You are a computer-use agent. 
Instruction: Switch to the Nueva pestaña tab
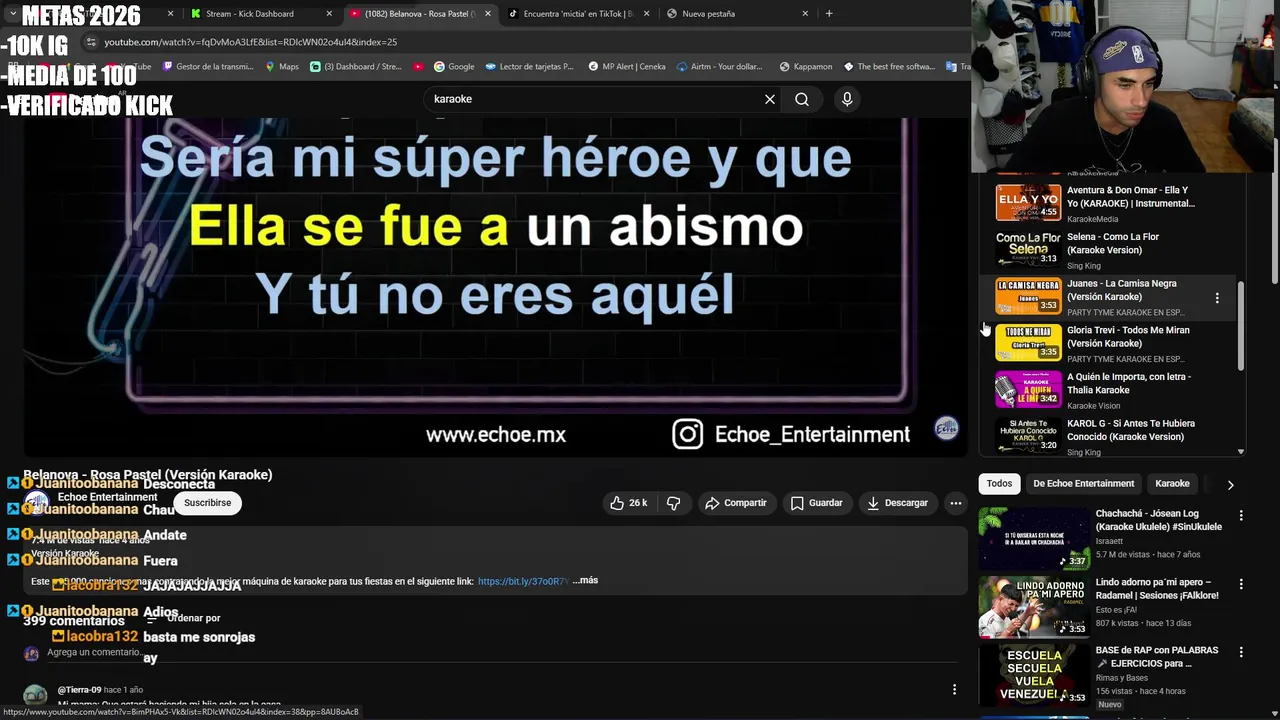click(737, 14)
